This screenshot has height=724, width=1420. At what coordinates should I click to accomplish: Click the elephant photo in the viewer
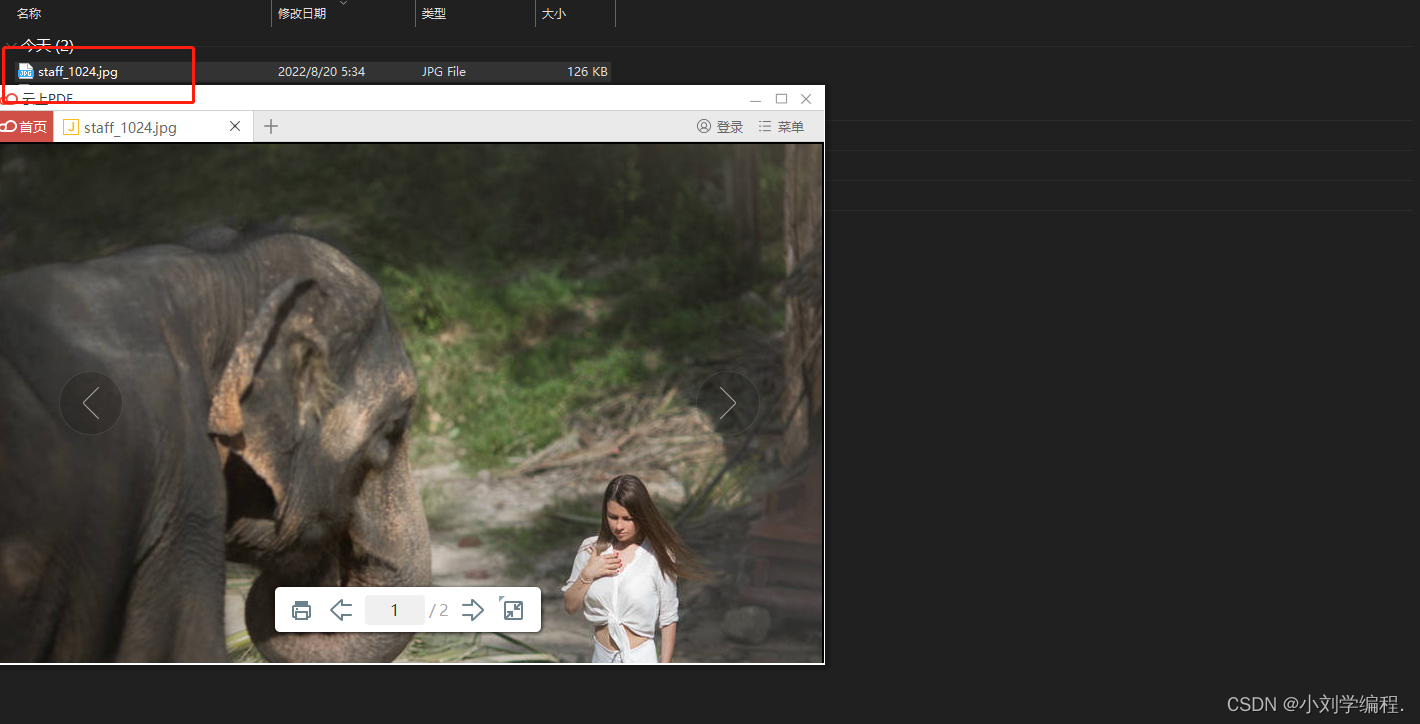[x=411, y=402]
